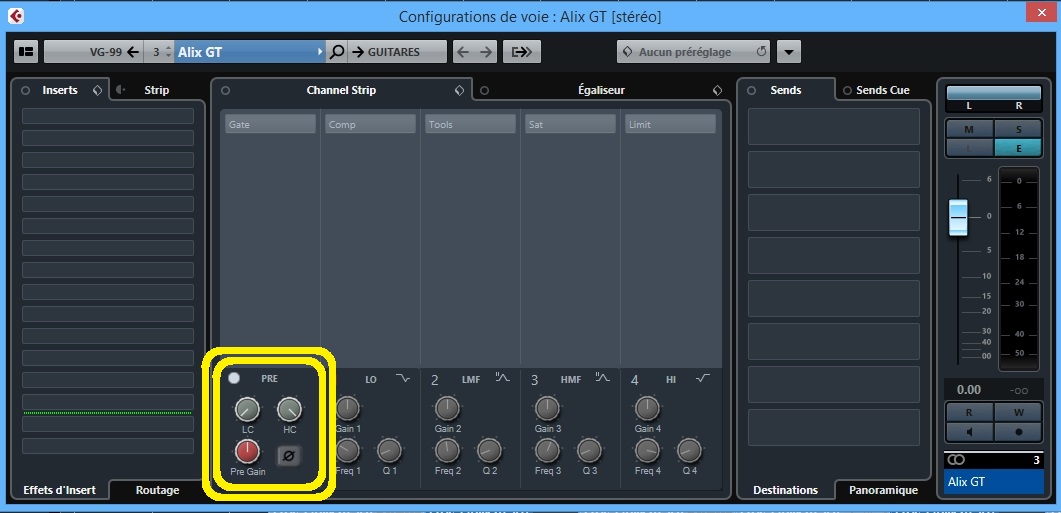Go to next channel arrow
1061x513 pixels.
pos(486,51)
